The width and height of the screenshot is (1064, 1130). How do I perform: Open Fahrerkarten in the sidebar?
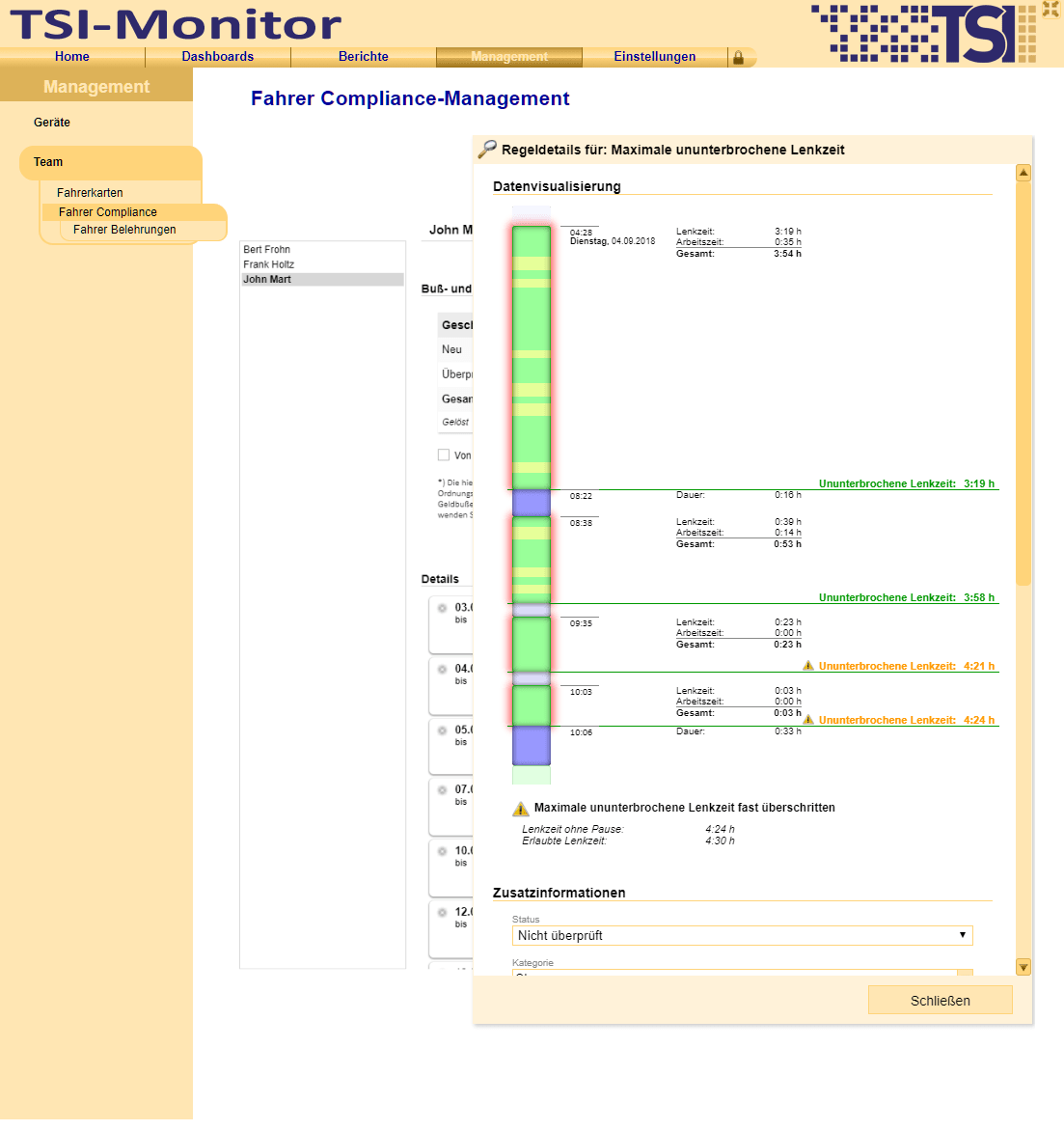click(x=90, y=192)
